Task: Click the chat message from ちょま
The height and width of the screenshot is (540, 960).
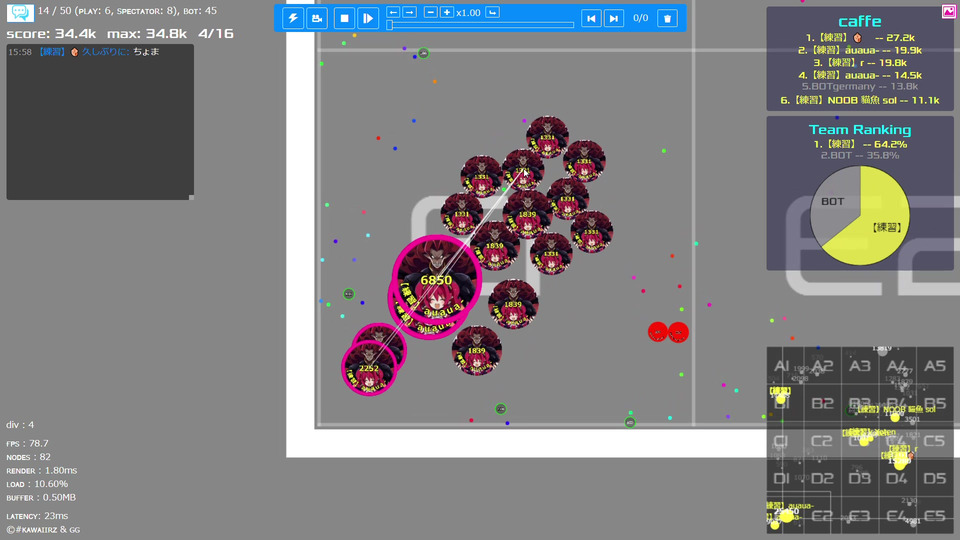Action: (84, 52)
